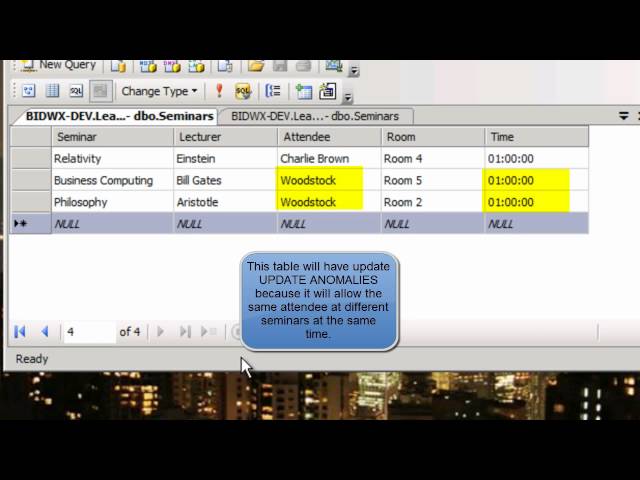
Task: Click the Activity Monitor icon
Action: 333,65
